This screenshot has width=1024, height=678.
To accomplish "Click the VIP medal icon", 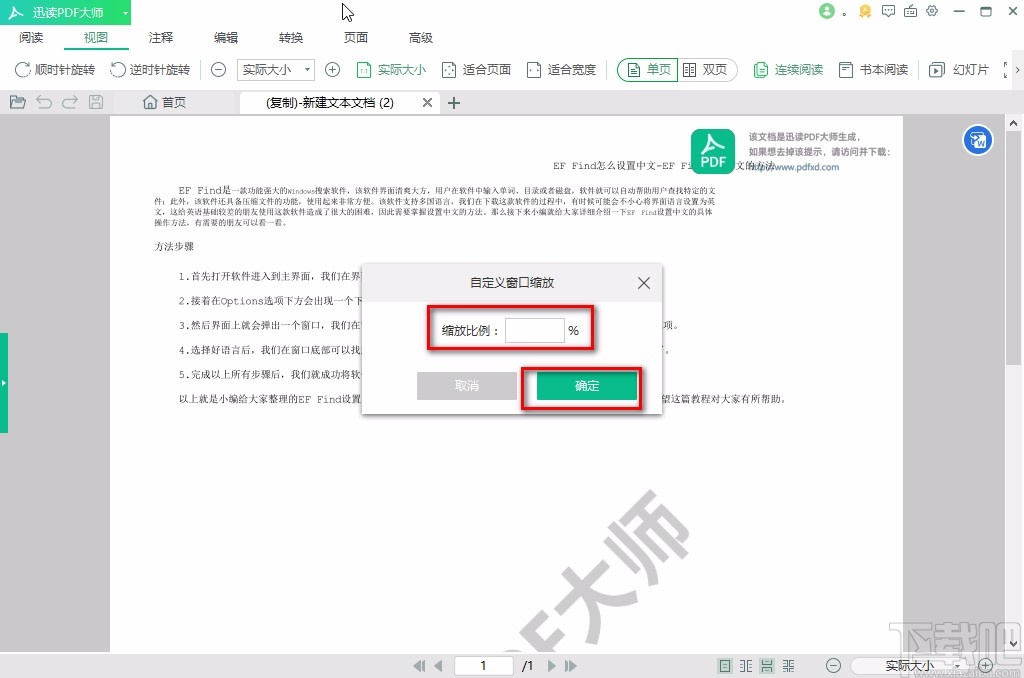I will [865, 11].
